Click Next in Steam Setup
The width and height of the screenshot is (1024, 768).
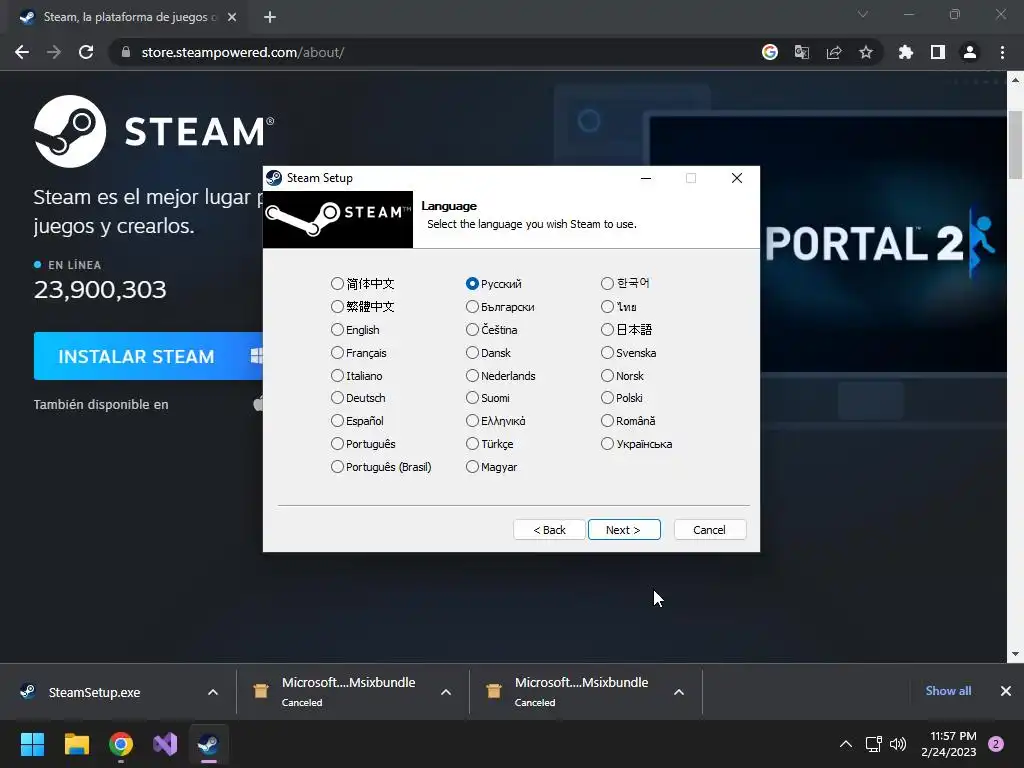click(x=624, y=530)
